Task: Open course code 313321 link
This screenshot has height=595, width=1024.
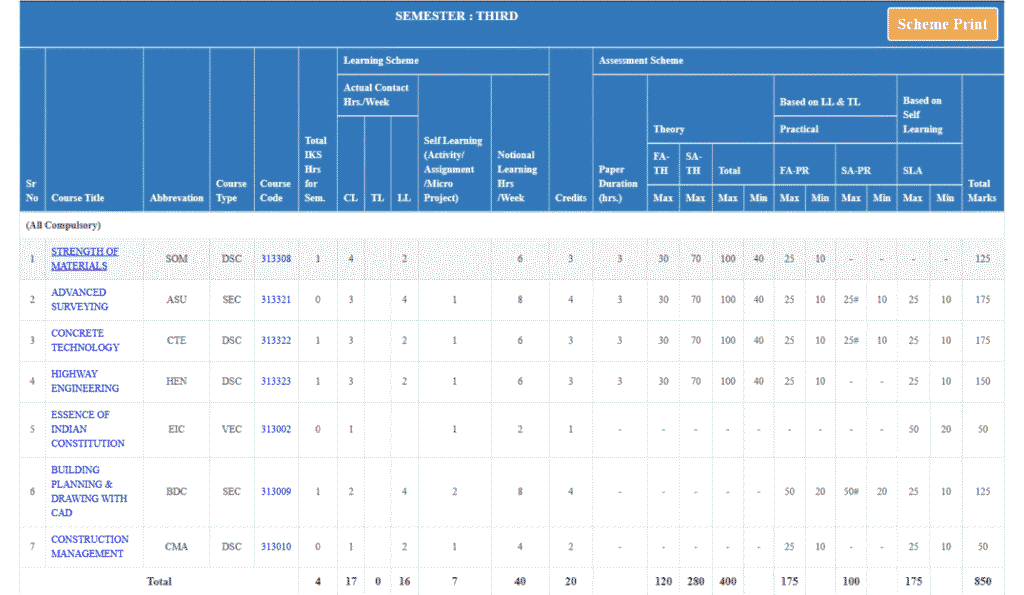Action: click(276, 299)
